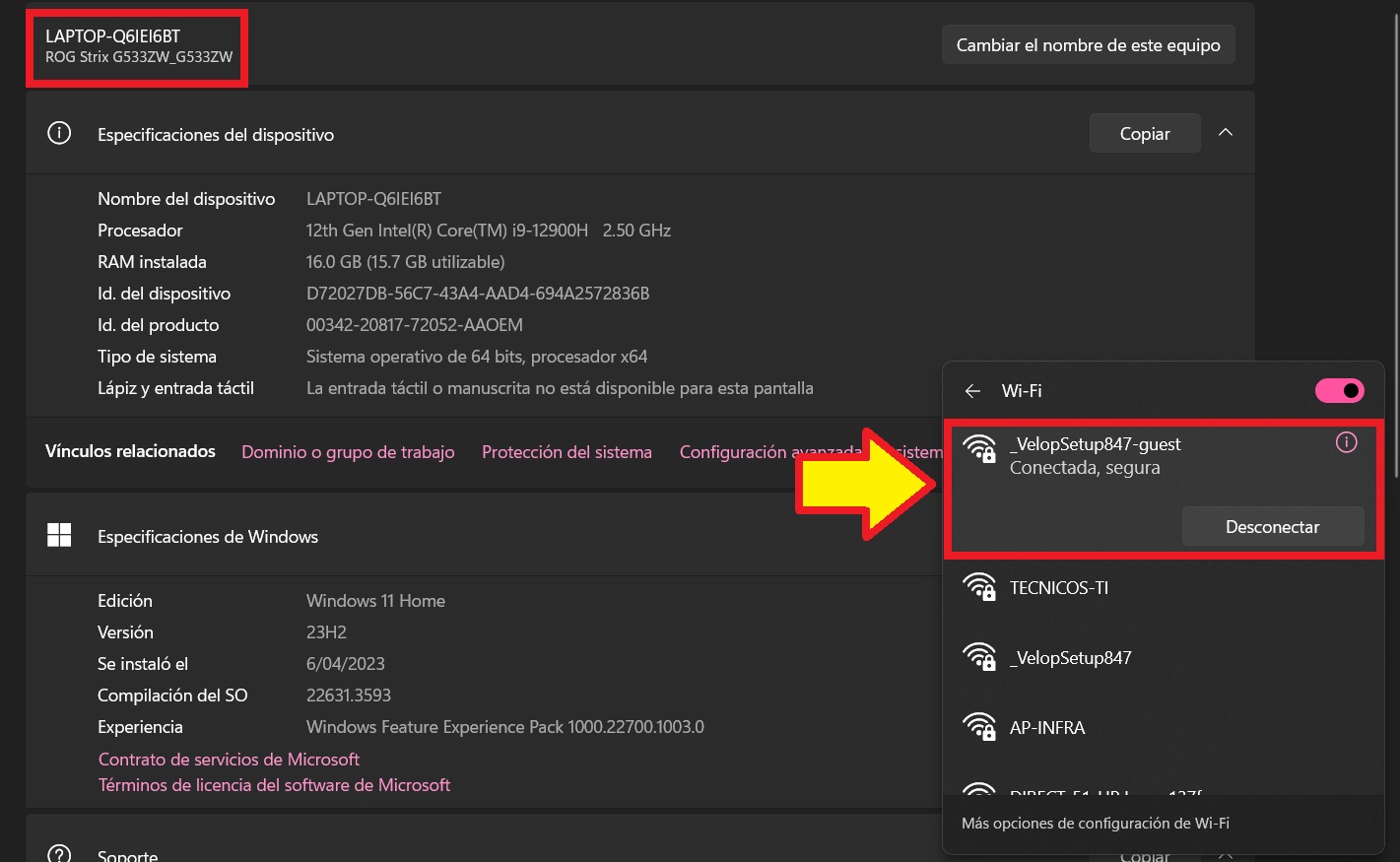This screenshot has width=1400, height=862.
Task: Turn off the Wi-Fi toggle switch
Action: click(x=1339, y=391)
